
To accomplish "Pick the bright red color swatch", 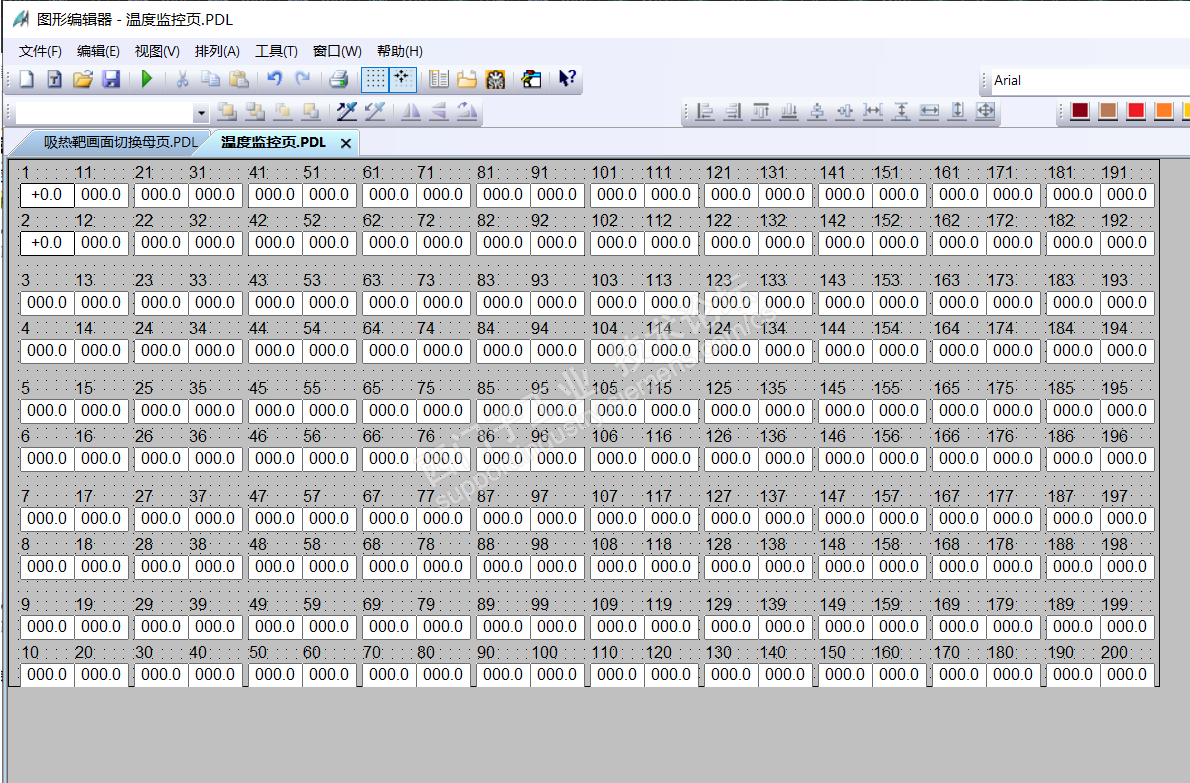I will [1136, 111].
